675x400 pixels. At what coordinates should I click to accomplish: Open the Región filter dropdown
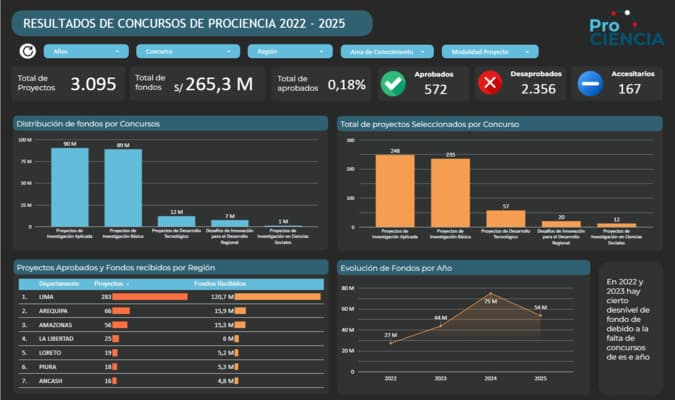[x=290, y=51]
